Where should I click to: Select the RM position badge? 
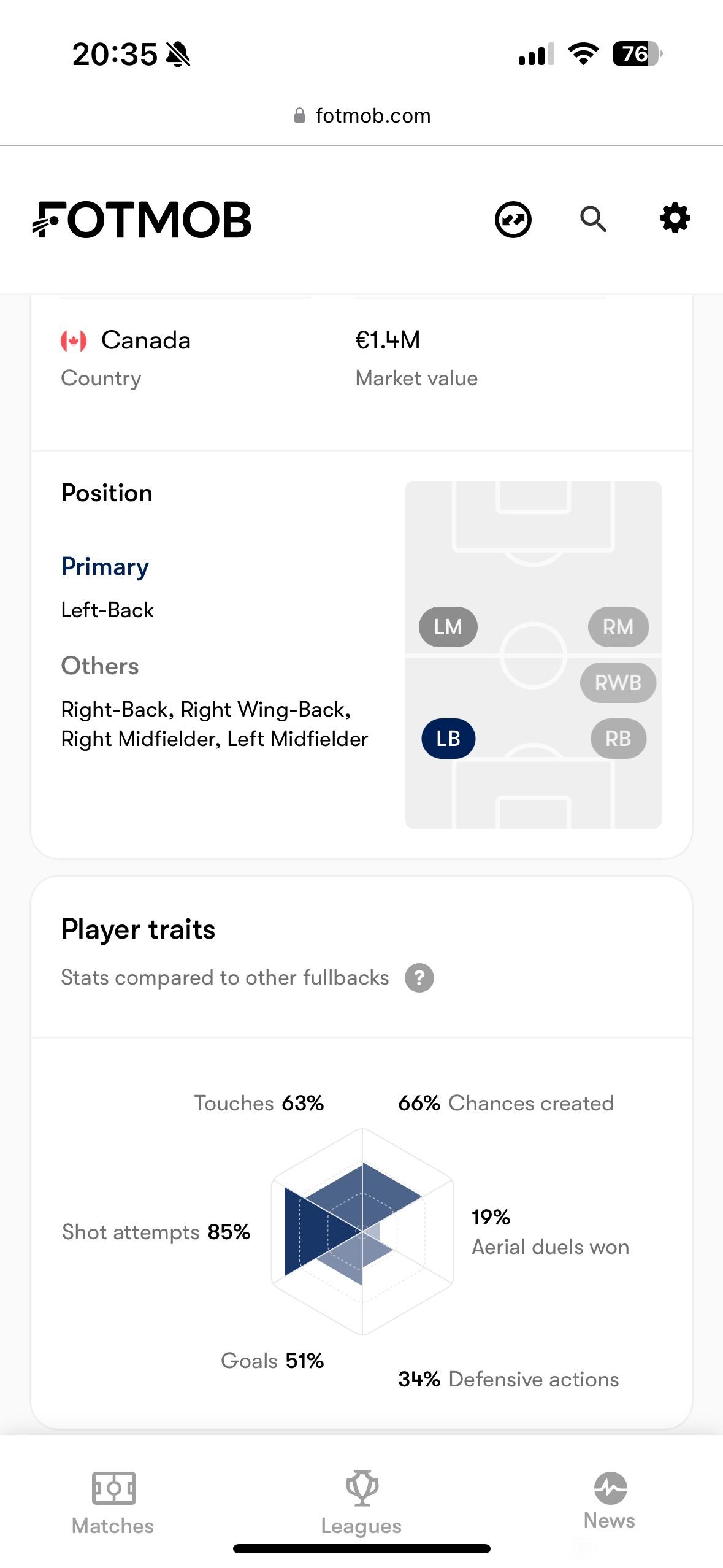618,627
